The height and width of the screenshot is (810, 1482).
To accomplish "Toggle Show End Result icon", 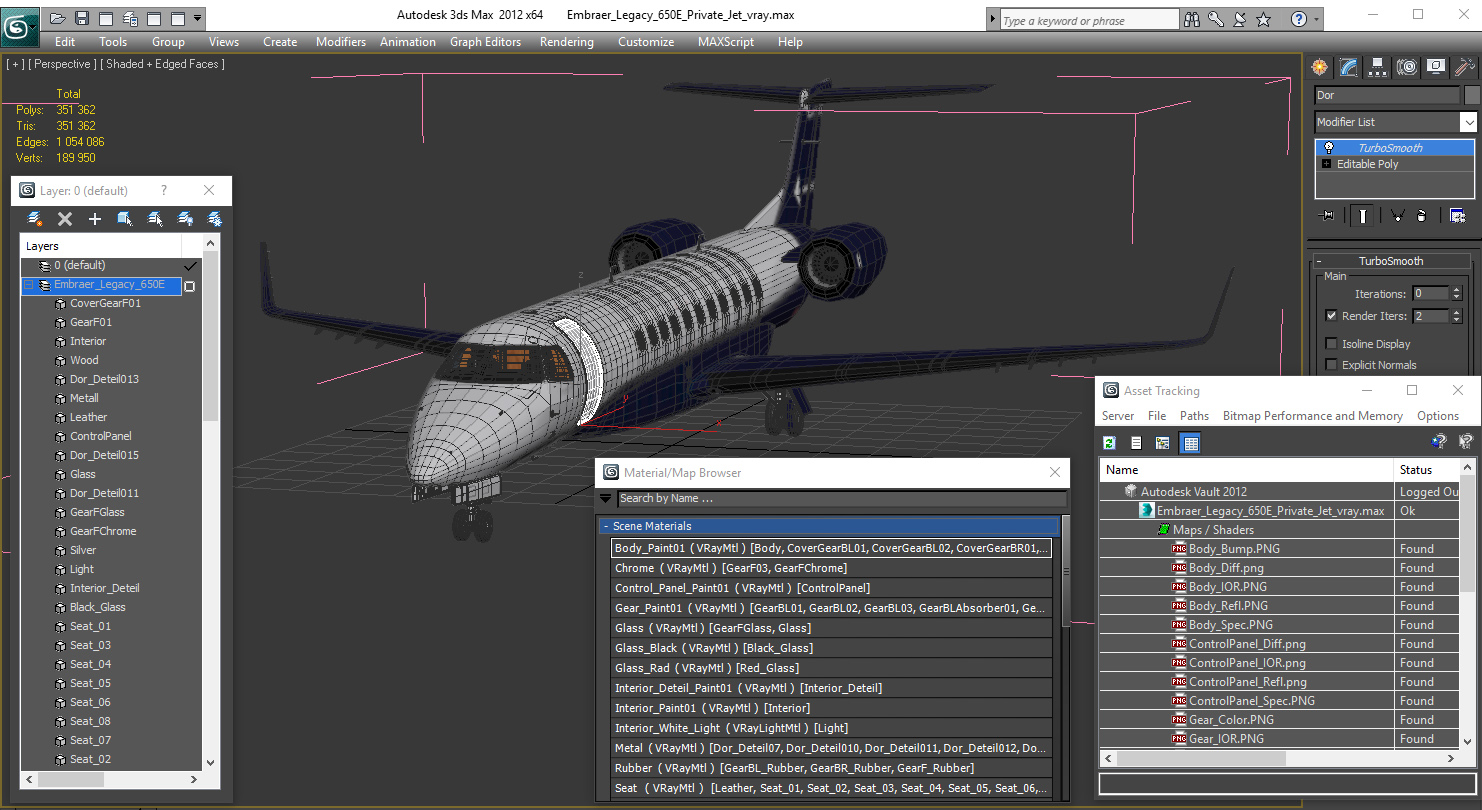I will [x=1362, y=215].
